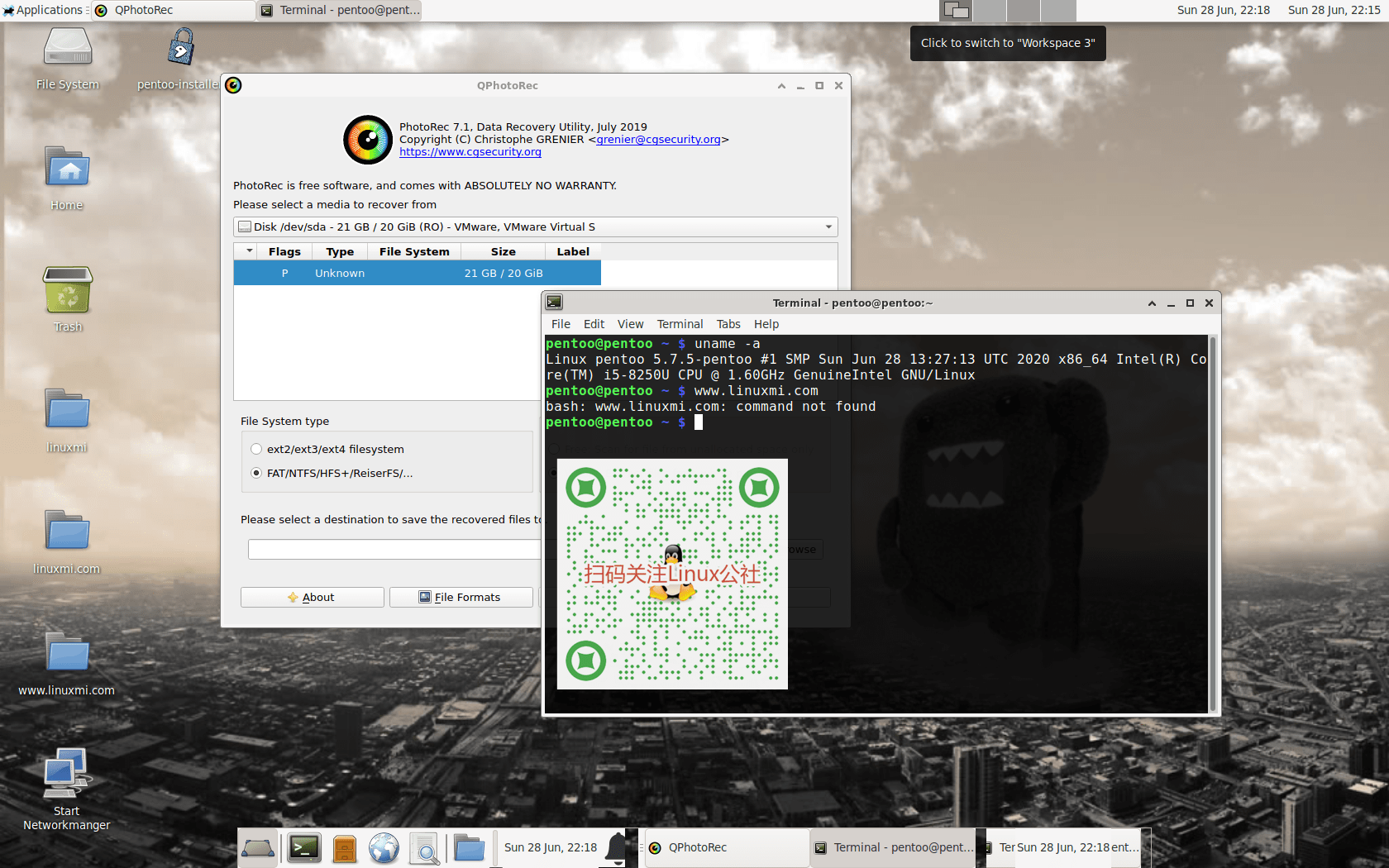The width and height of the screenshot is (1389, 868).
Task: Select FAT/NTFS/HFS+/ReiserFS radio button
Action: point(256,473)
